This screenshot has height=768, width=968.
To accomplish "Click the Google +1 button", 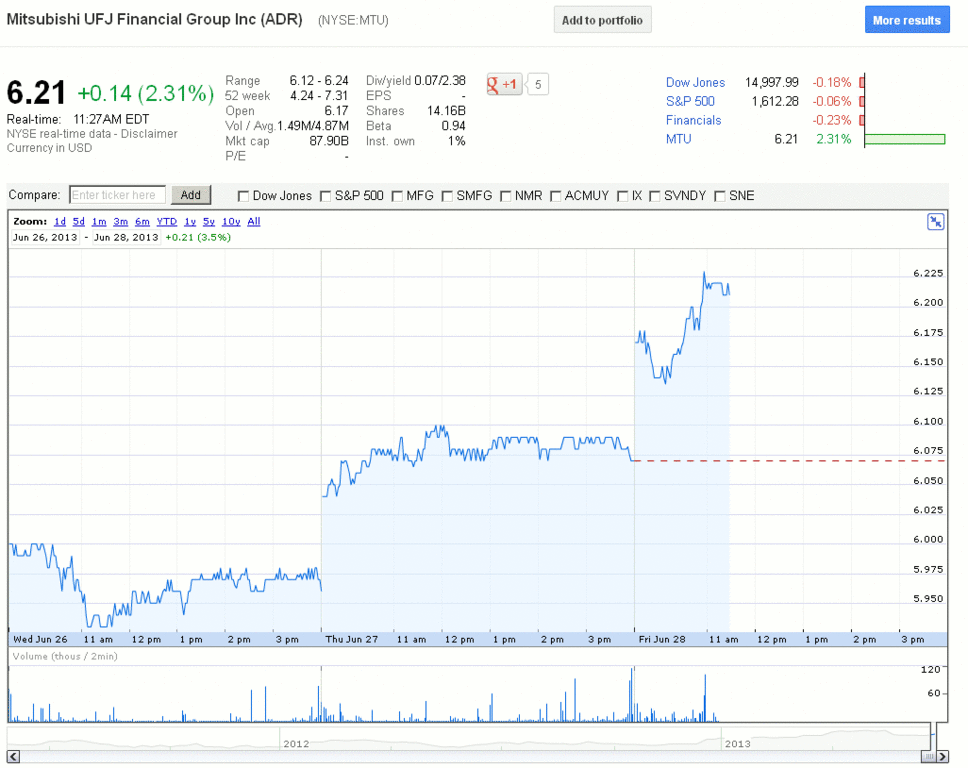I will 504,84.
